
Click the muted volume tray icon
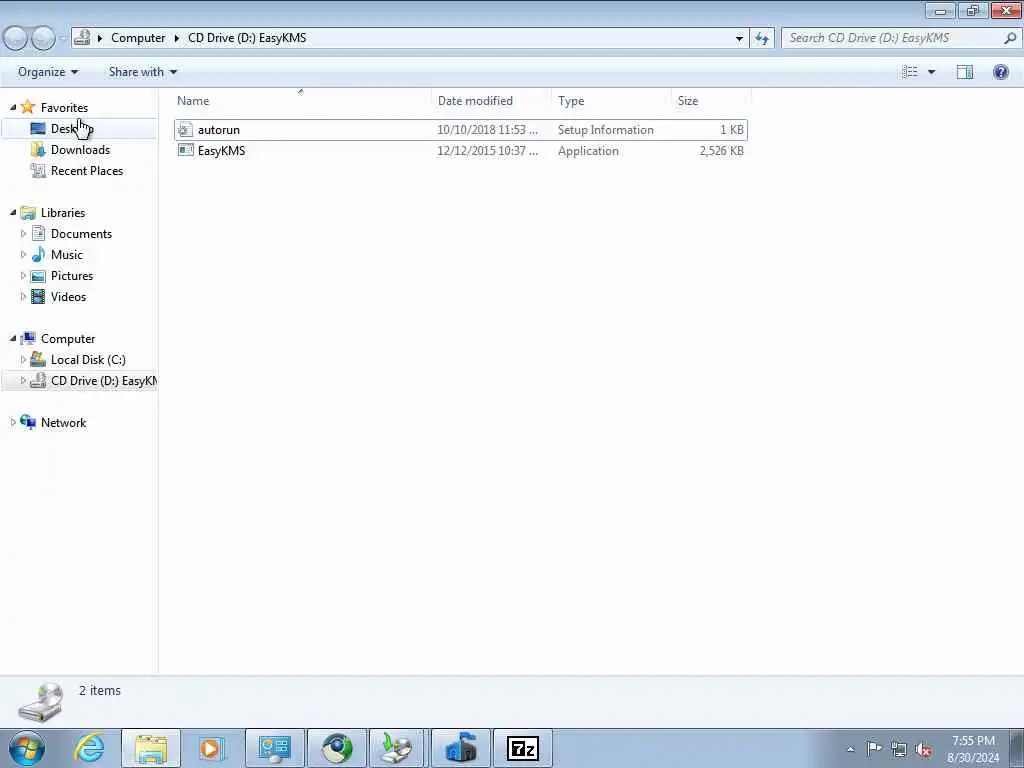[x=923, y=749]
